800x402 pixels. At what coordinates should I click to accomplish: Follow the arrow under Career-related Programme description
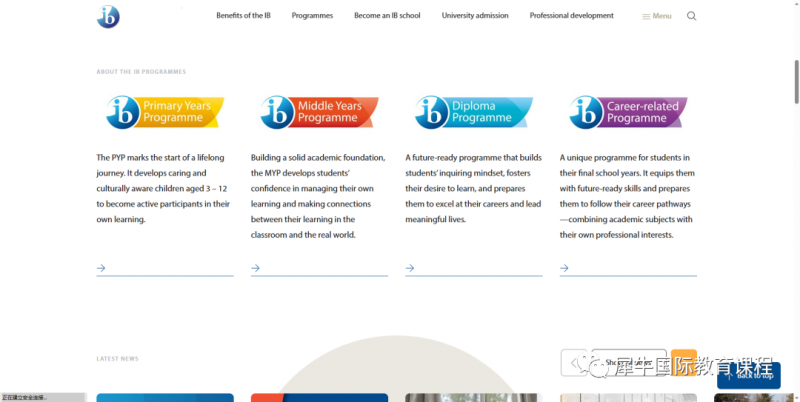(x=564, y=268)
